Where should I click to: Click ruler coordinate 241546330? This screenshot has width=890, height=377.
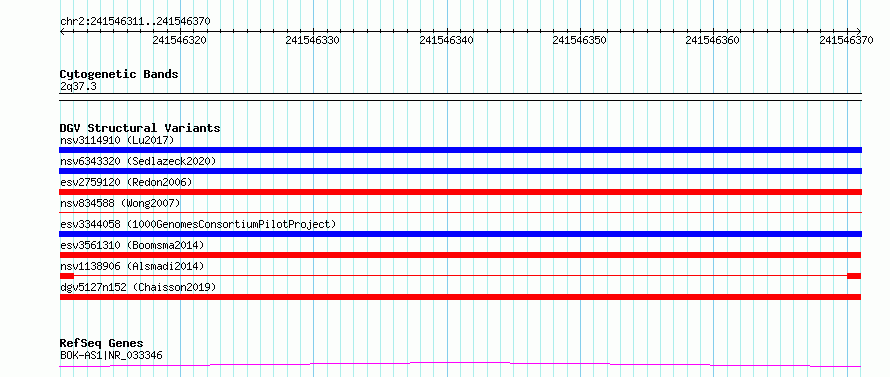313,40
